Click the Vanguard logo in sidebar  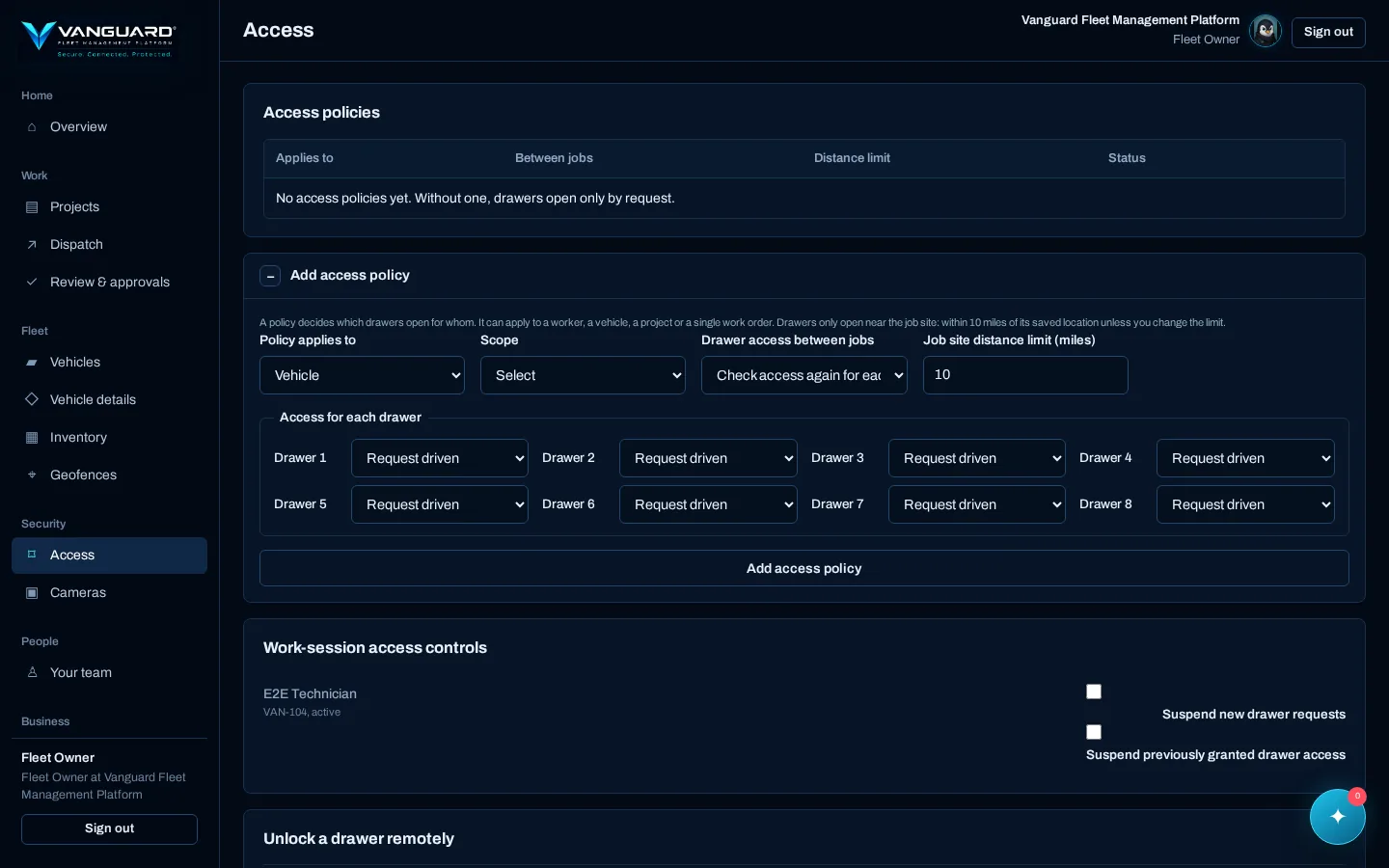pos(97,38)
